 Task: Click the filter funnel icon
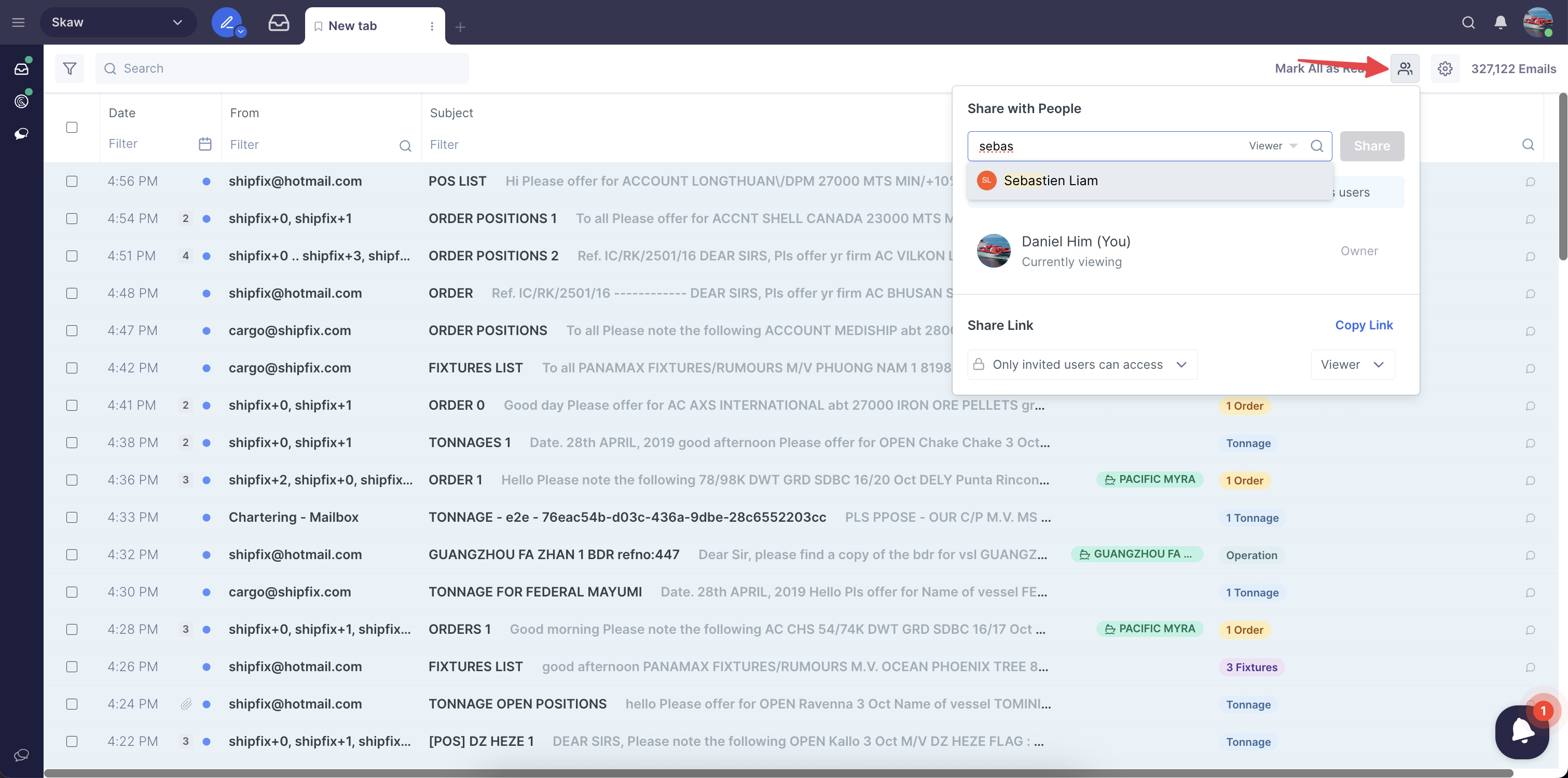click(x=70, y=68)
